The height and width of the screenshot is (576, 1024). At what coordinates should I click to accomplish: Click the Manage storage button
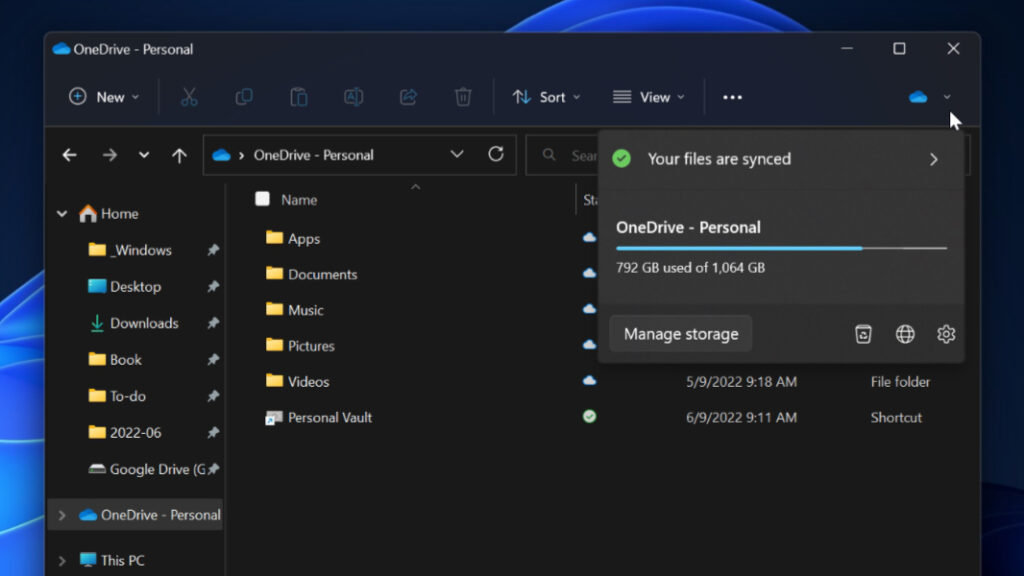tap(680, 334)
